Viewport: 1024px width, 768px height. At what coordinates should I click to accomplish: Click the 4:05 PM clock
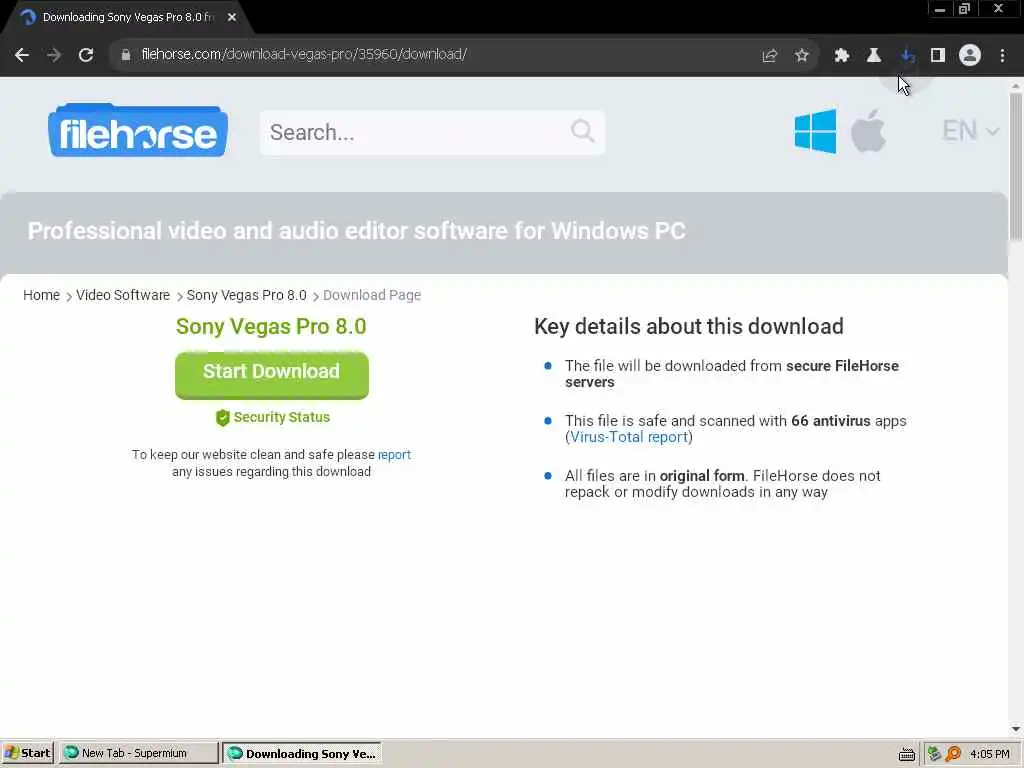tap(989, 754)
